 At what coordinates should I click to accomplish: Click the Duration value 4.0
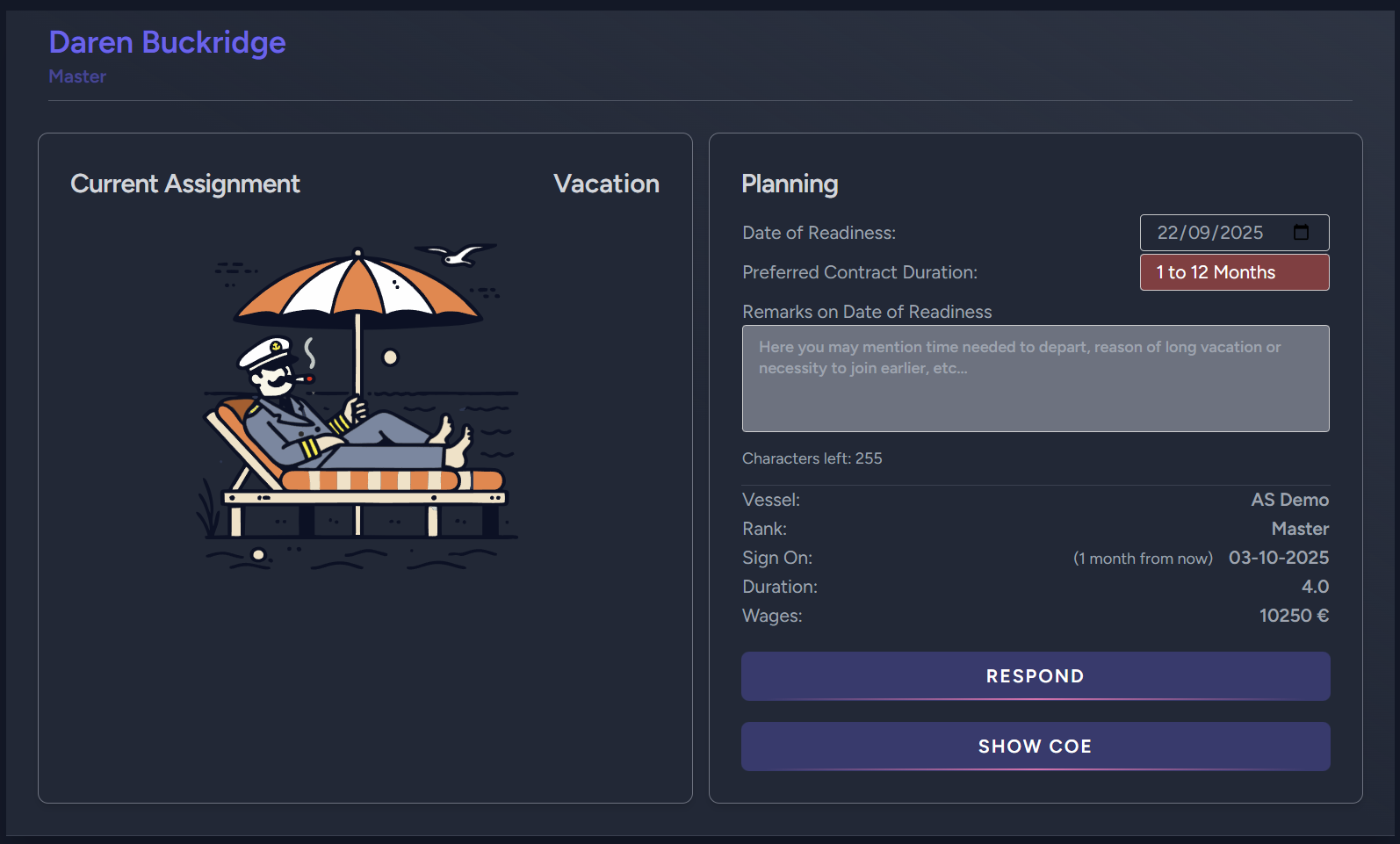tap(1316, 586)
